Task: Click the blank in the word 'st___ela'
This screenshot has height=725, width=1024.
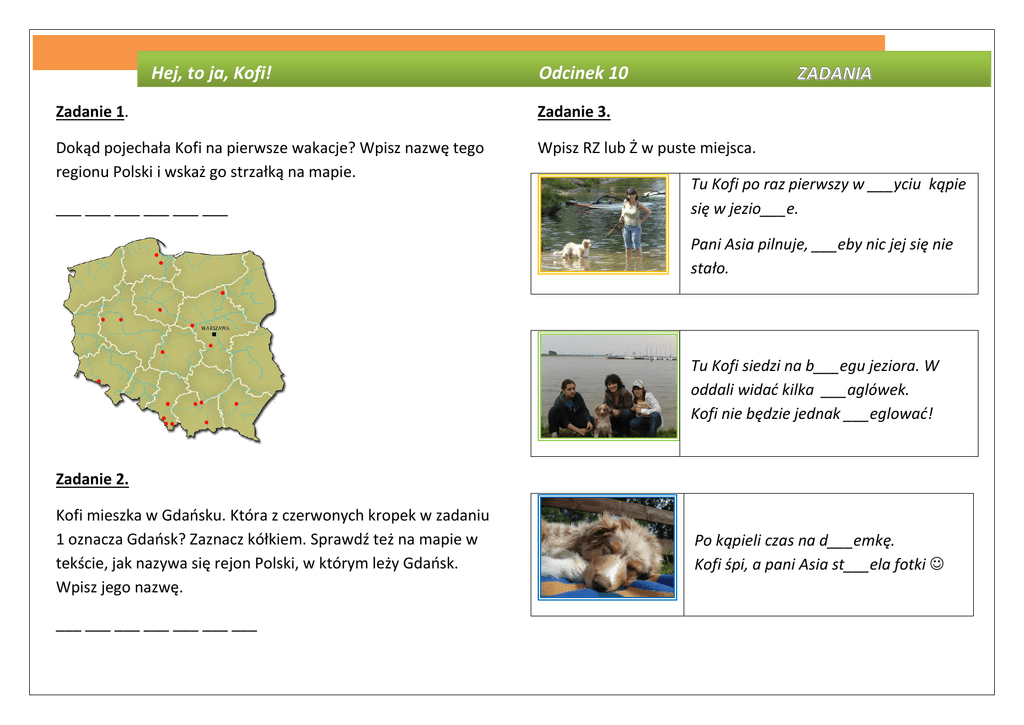Action: (x=856, y=565)
